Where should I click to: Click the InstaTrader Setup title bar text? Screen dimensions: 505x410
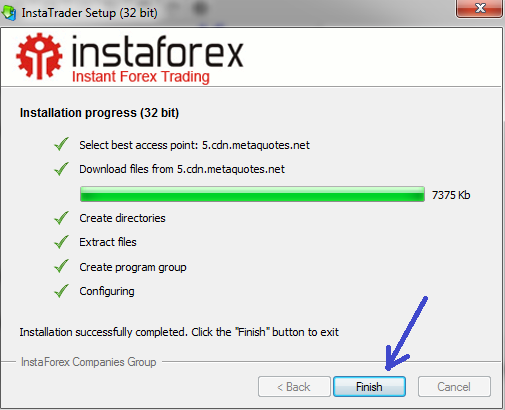pos(89,13)
